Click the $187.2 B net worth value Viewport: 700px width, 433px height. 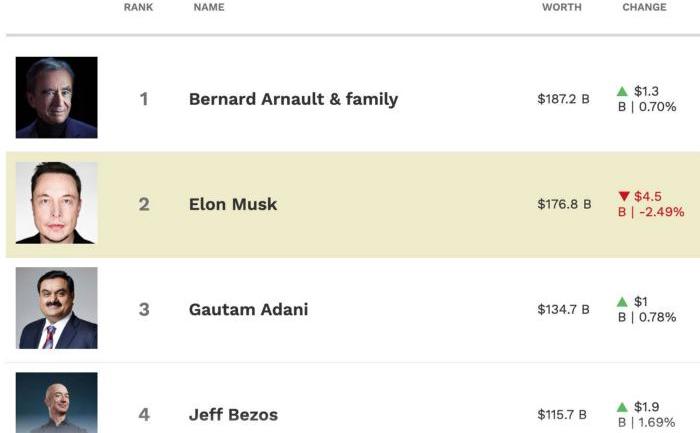point(563,99)
